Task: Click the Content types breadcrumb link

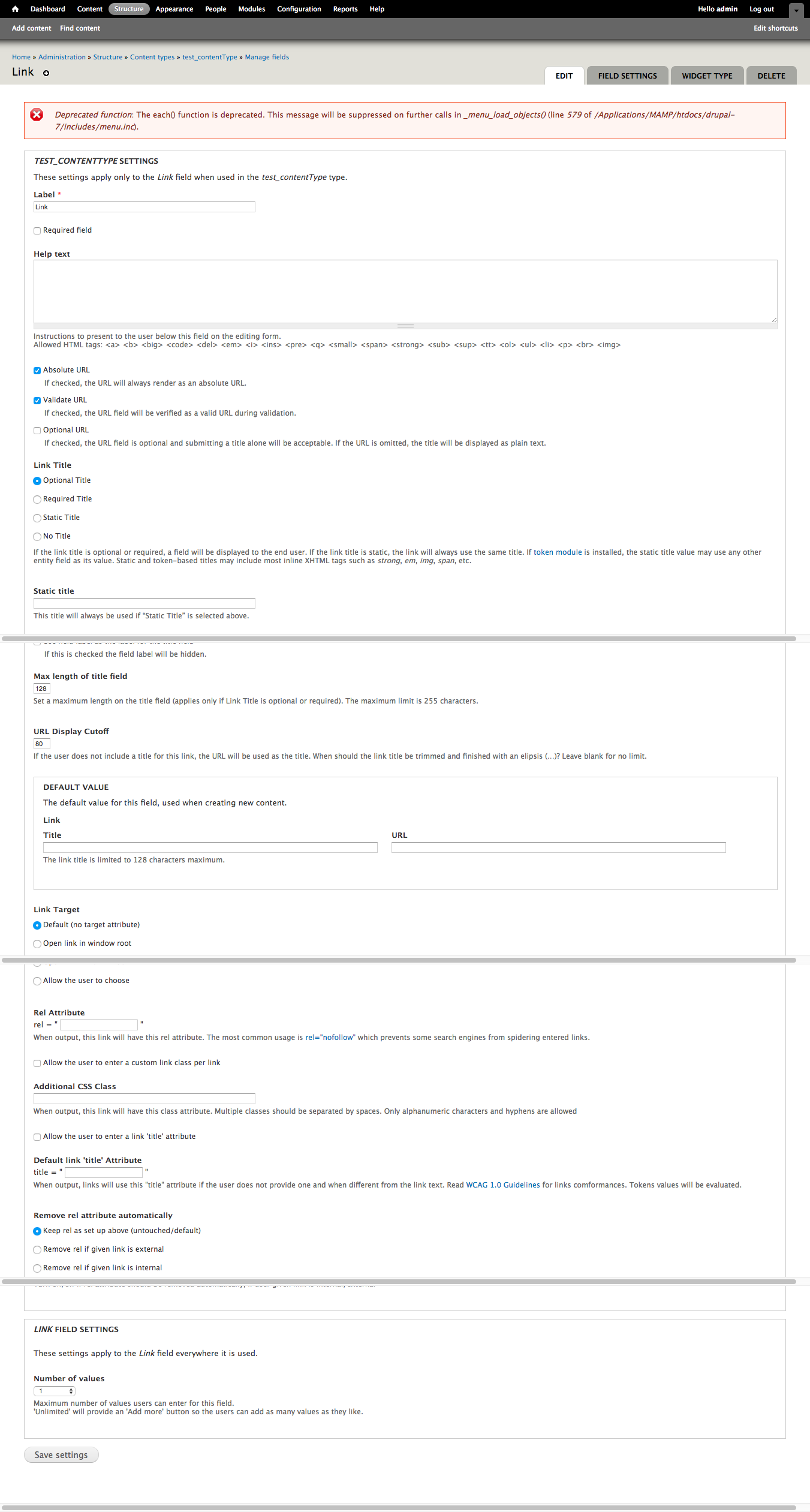Action: 152,58
